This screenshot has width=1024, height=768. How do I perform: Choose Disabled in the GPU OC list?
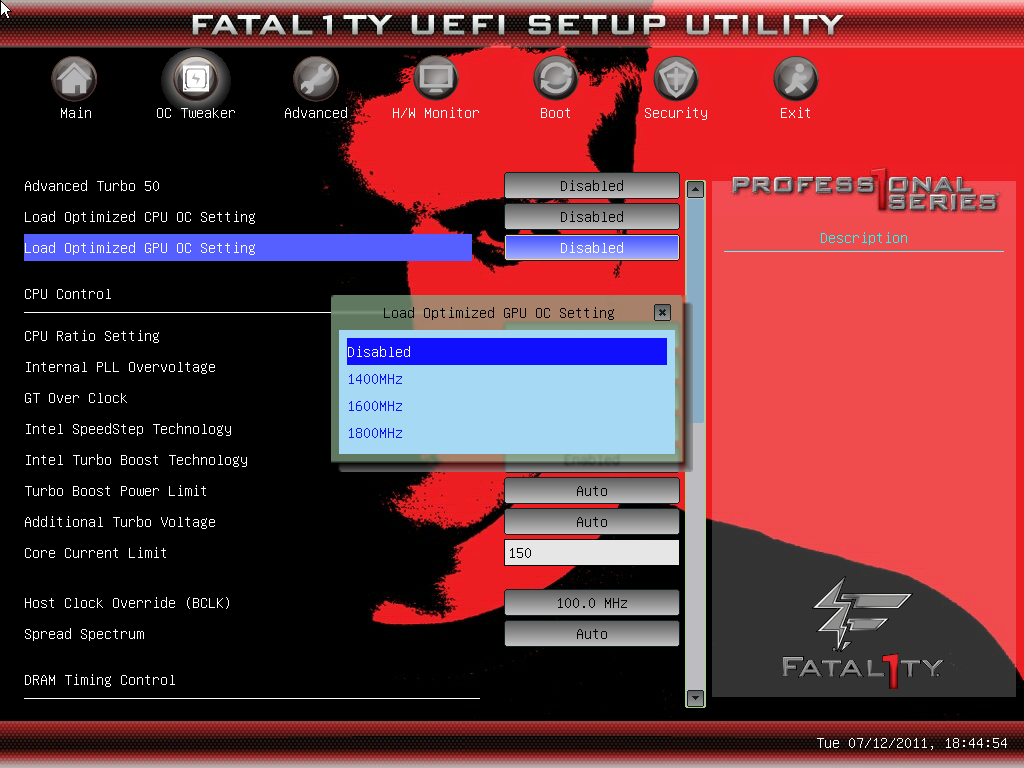click(x=506, y=352)
